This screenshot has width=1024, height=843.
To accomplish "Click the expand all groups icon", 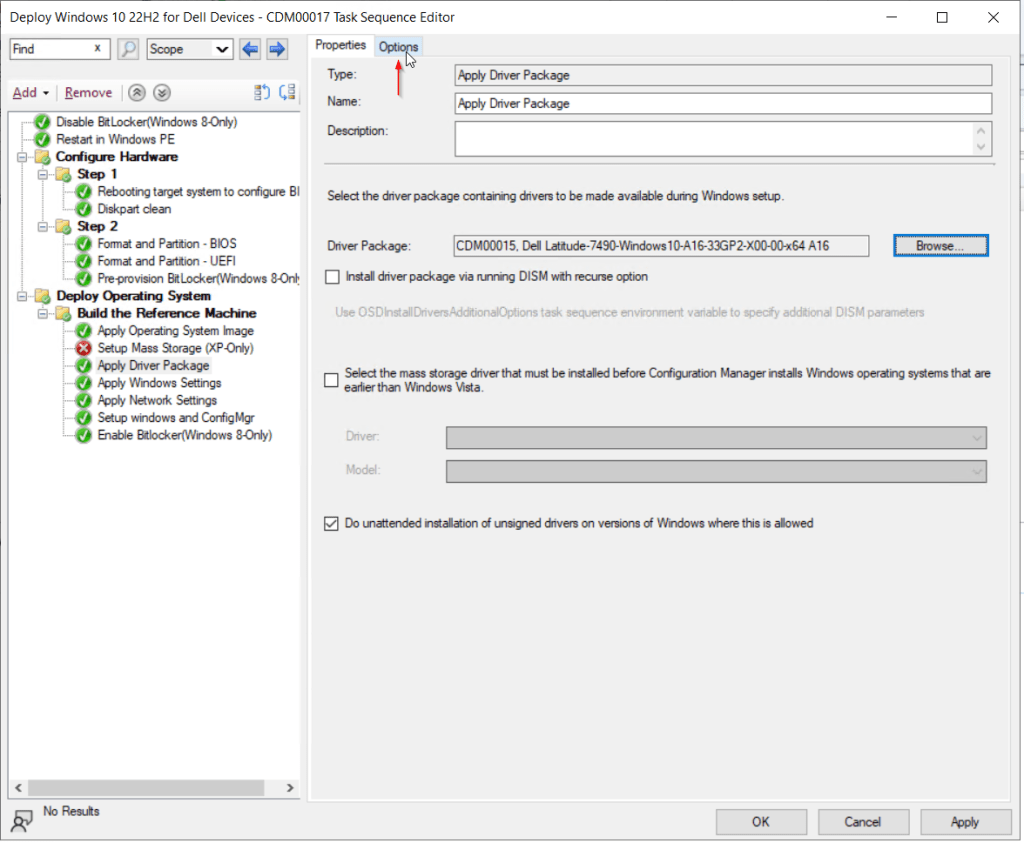I will click(x=287, y=93).
